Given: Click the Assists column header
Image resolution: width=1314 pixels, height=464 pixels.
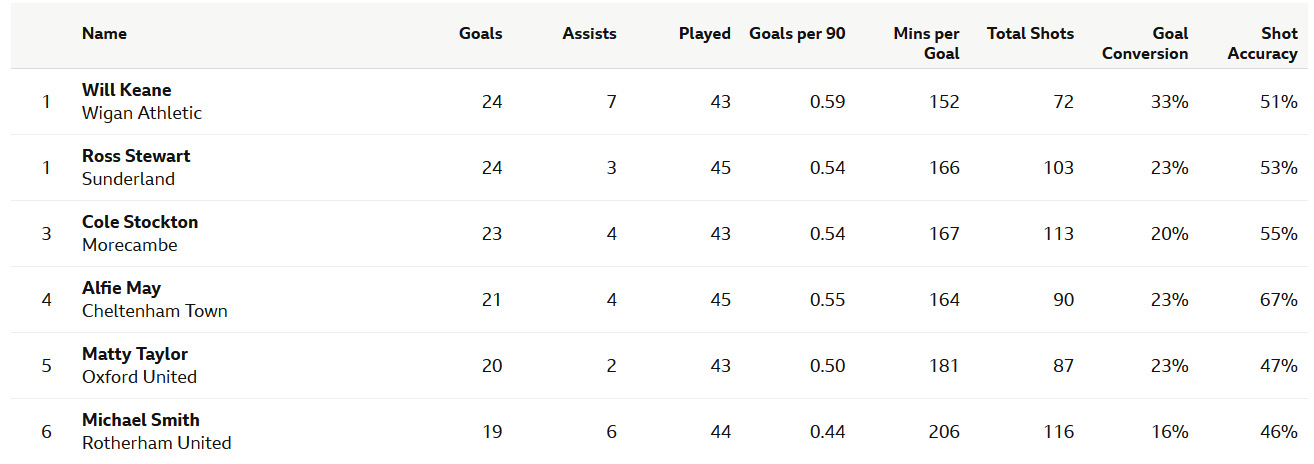Looking at the screenshot, I should tap(589, 34).
